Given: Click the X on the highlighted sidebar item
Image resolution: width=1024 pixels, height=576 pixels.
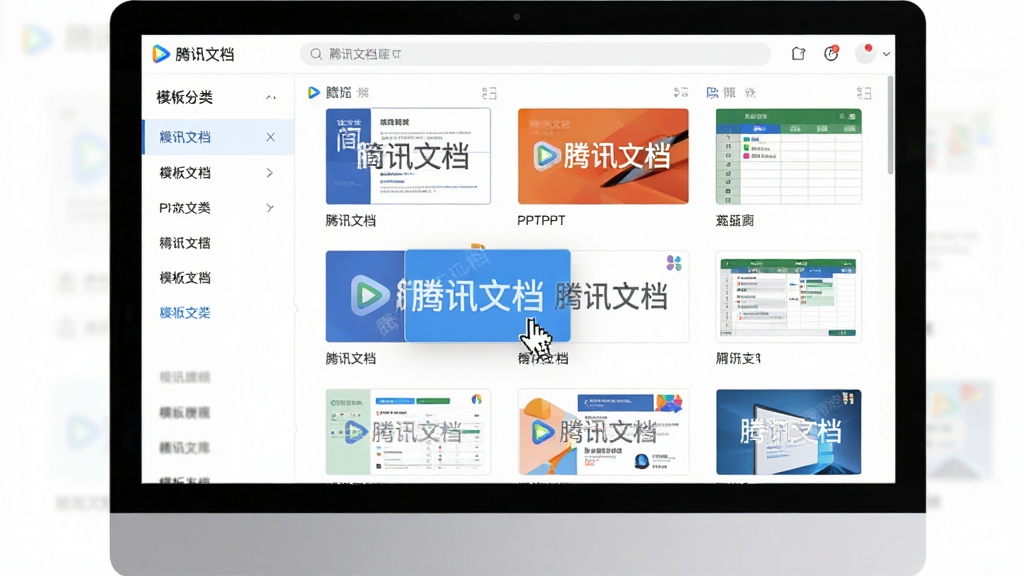Looking at the screenshot, I should click(270, 137).
